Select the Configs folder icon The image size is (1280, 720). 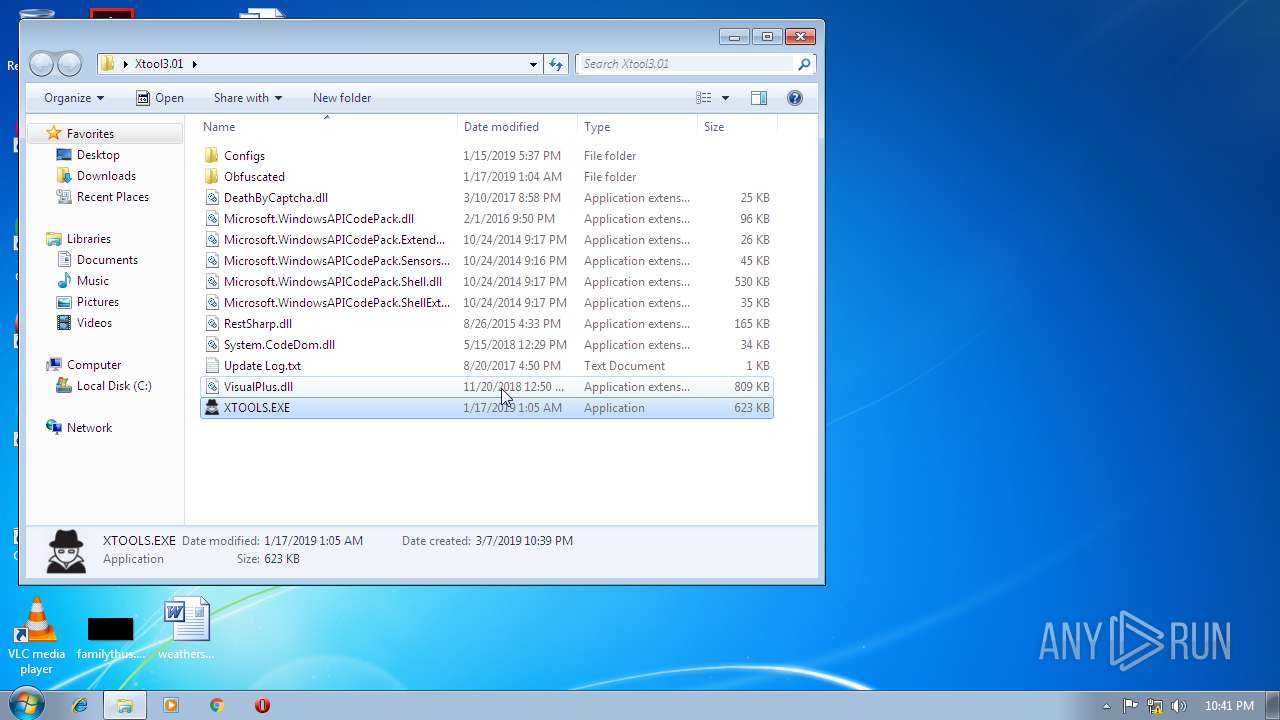click(x=211, y=156)
